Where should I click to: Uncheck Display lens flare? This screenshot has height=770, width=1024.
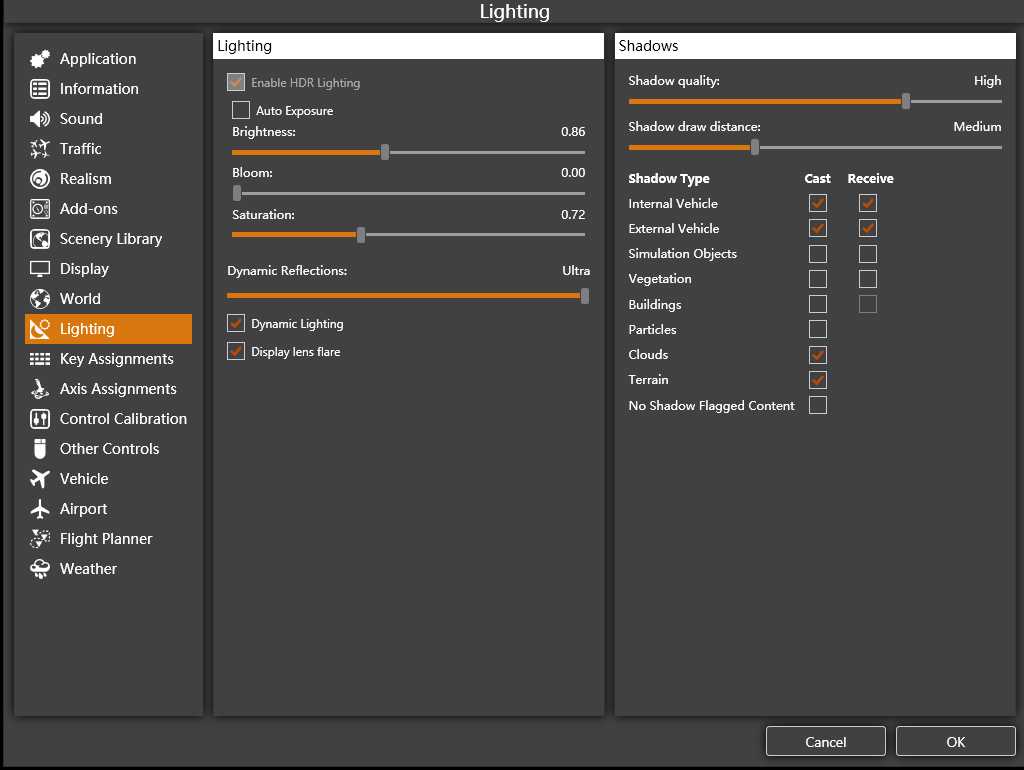pos(236,351)
